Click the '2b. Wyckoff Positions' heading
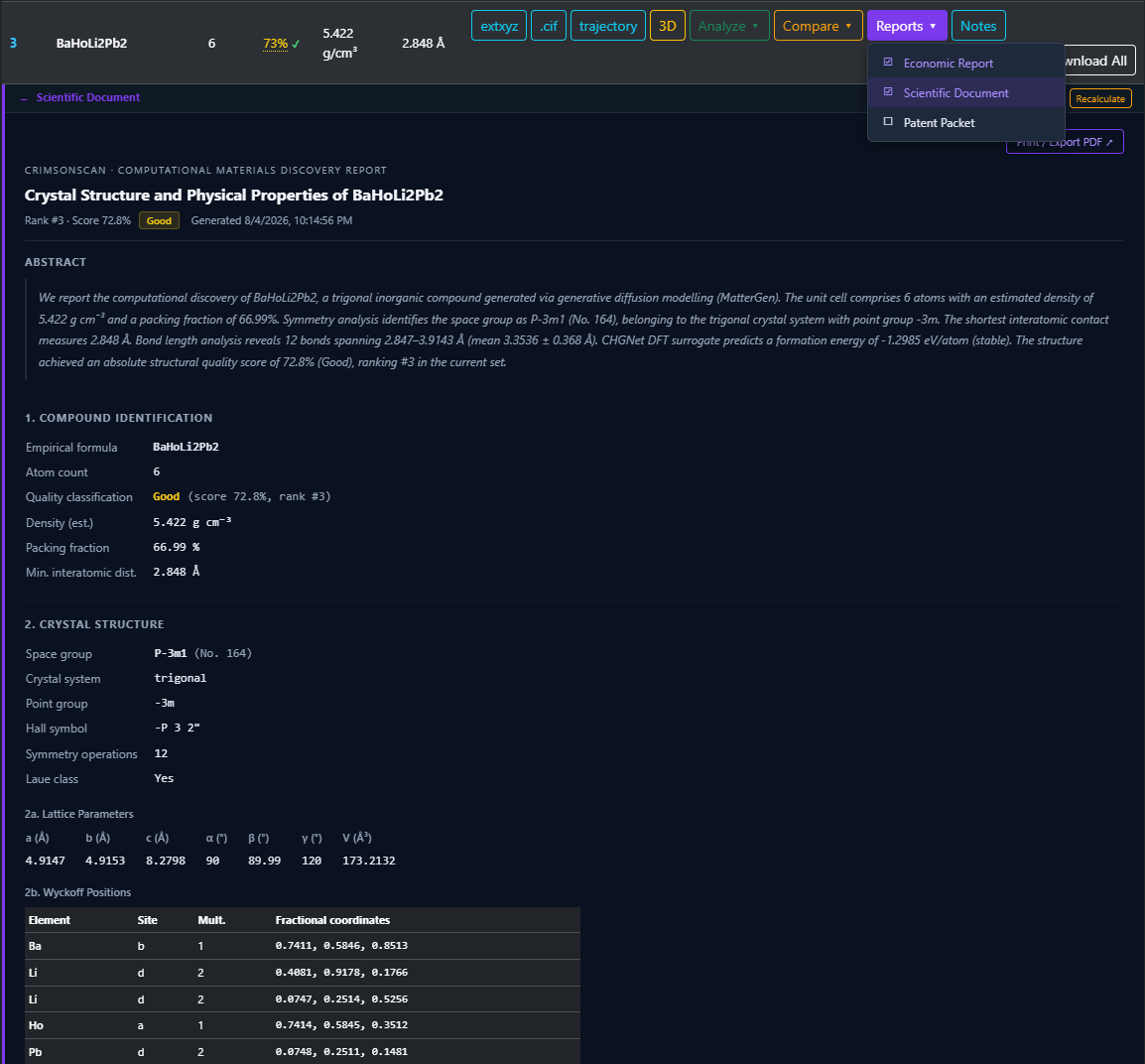The image size is (1145, 1064). click(78, 892)
